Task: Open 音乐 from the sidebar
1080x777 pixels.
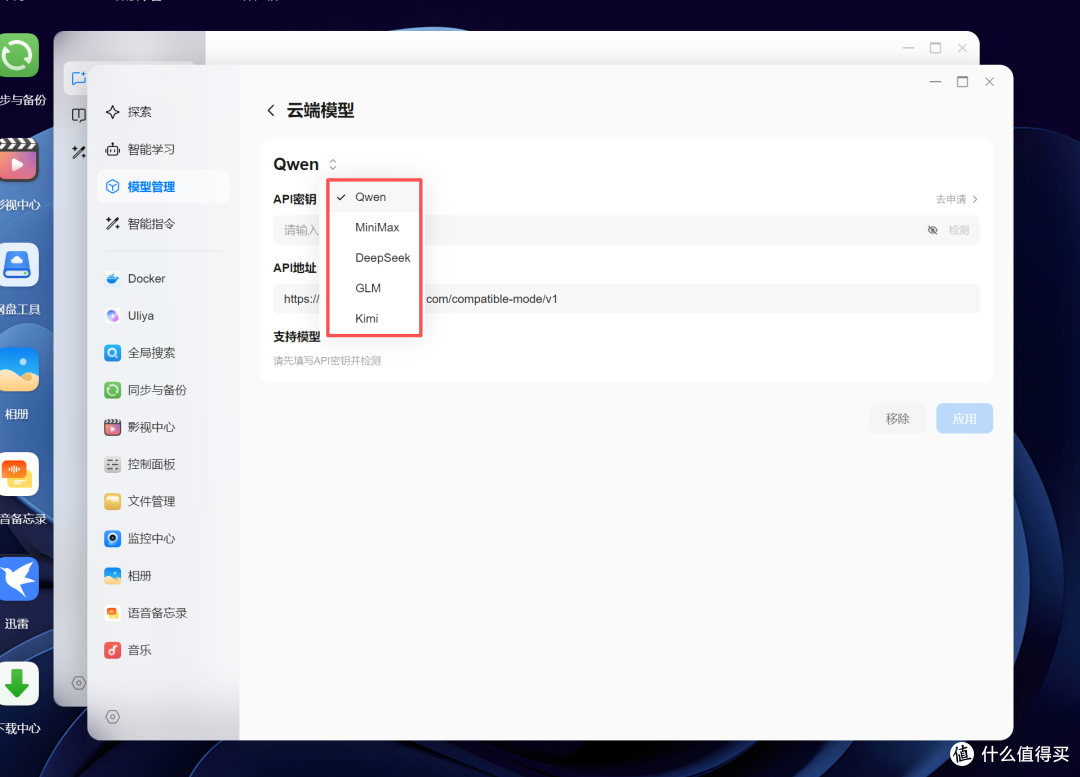Action: coord(163,650)
